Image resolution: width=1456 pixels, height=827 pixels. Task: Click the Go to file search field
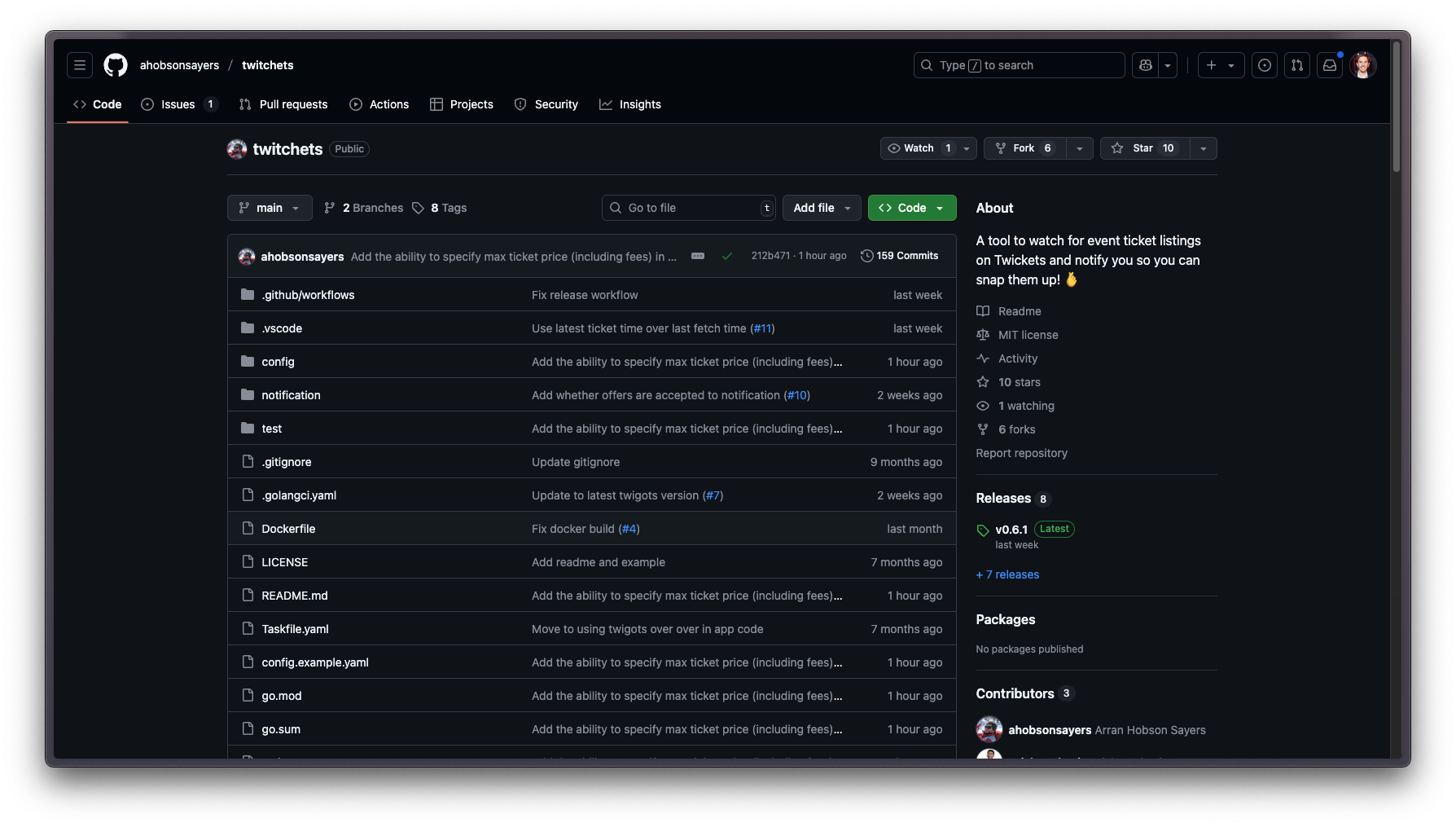689,208
